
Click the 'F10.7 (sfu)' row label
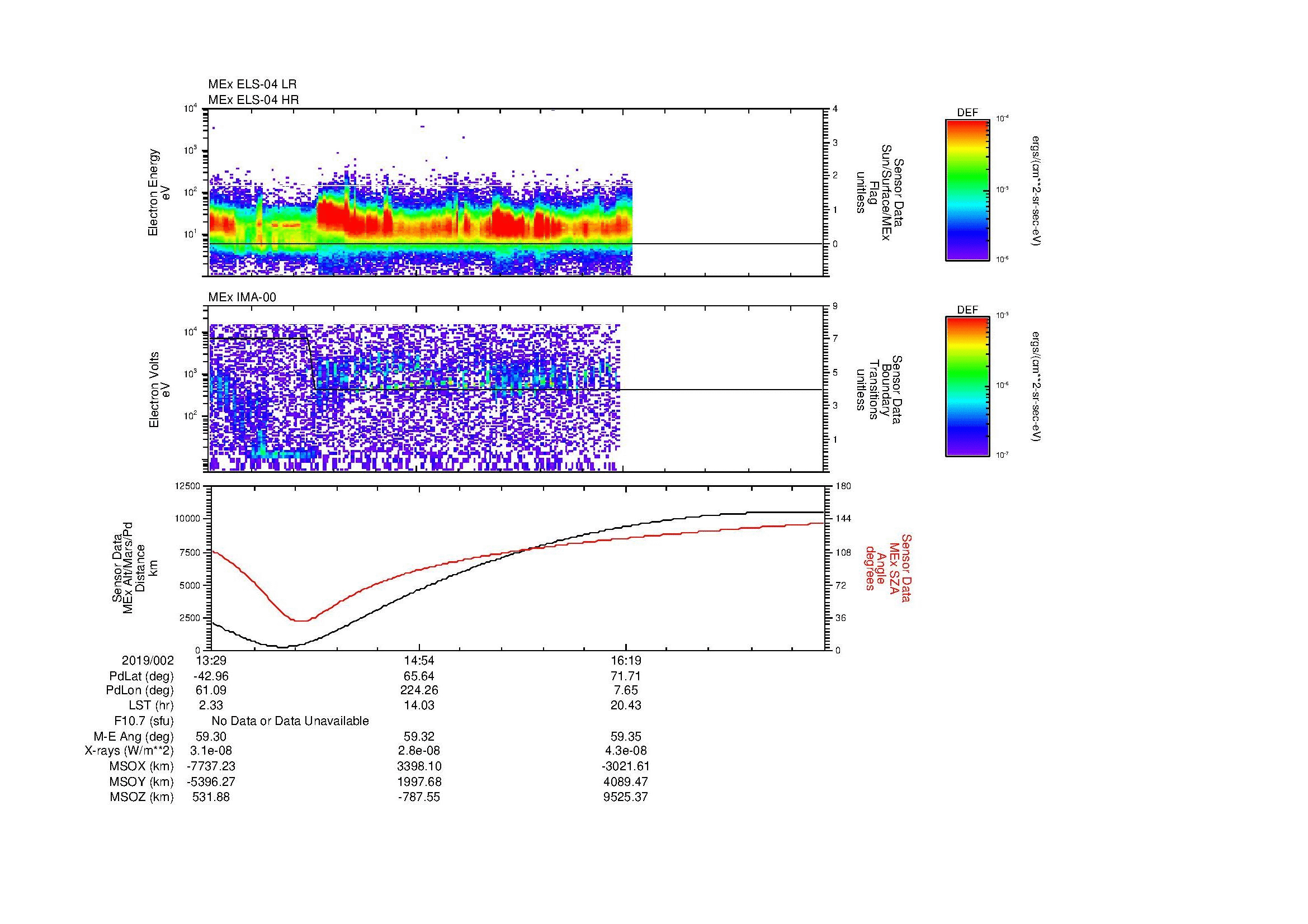point(144,721)
